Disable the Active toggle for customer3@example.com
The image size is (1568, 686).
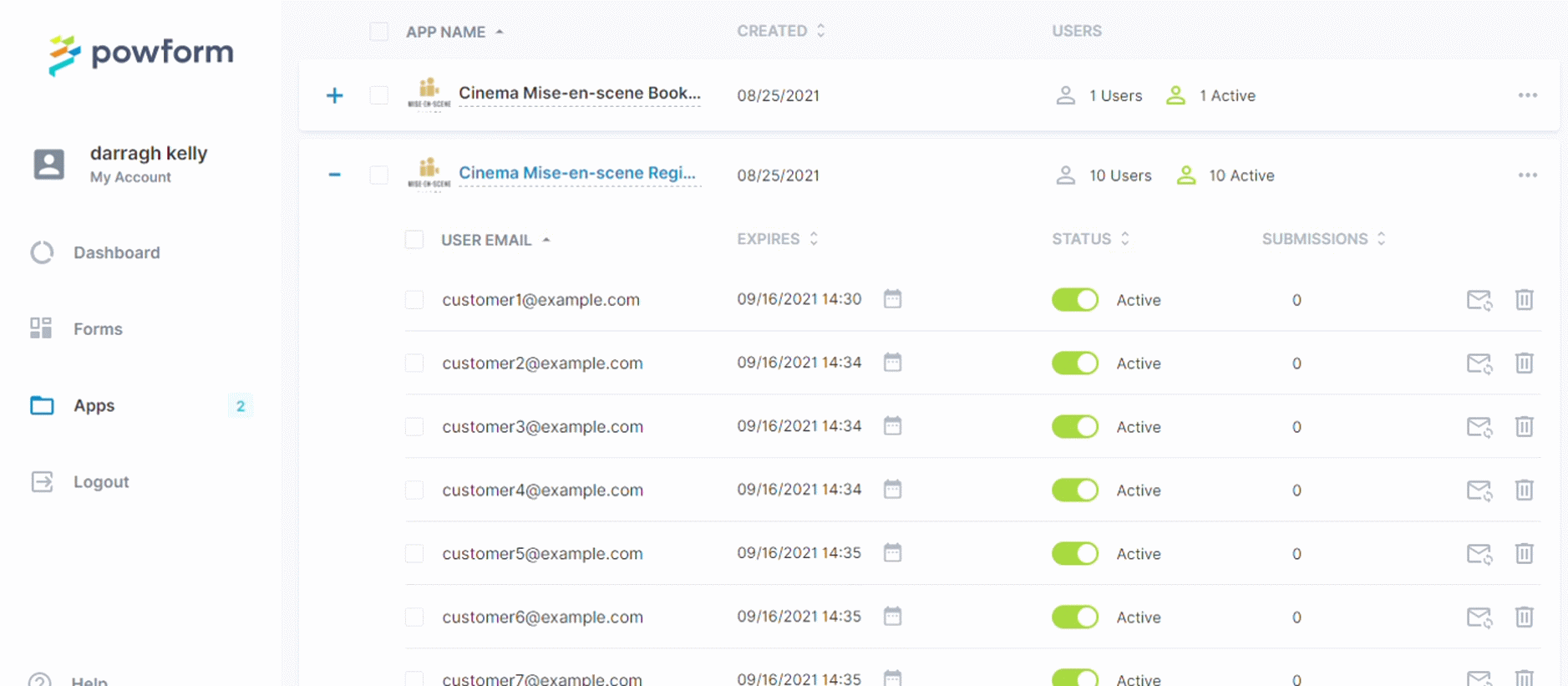click(x=1075, y=426)
